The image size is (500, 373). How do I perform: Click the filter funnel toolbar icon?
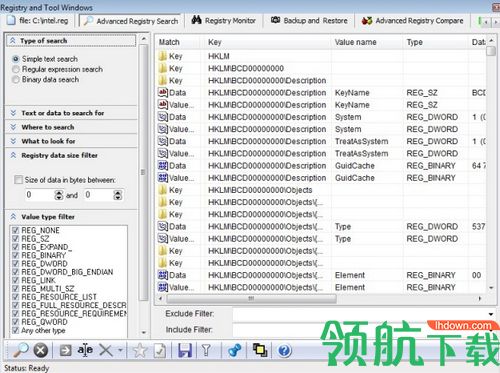206,350
